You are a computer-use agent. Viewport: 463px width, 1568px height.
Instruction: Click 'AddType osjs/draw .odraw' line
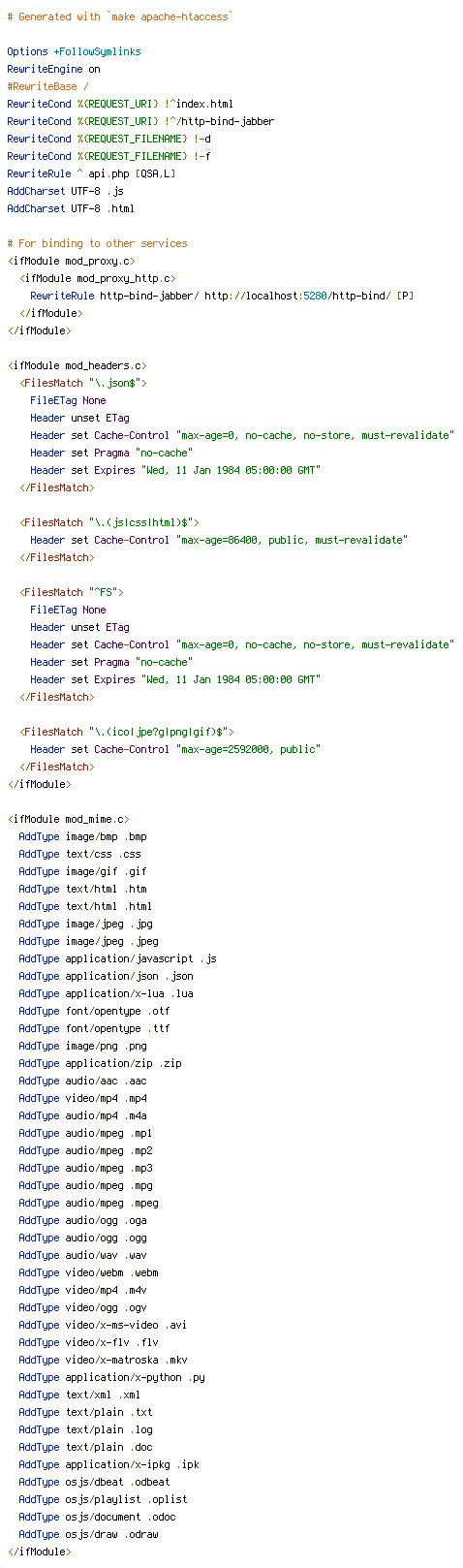click(88, 1534)
